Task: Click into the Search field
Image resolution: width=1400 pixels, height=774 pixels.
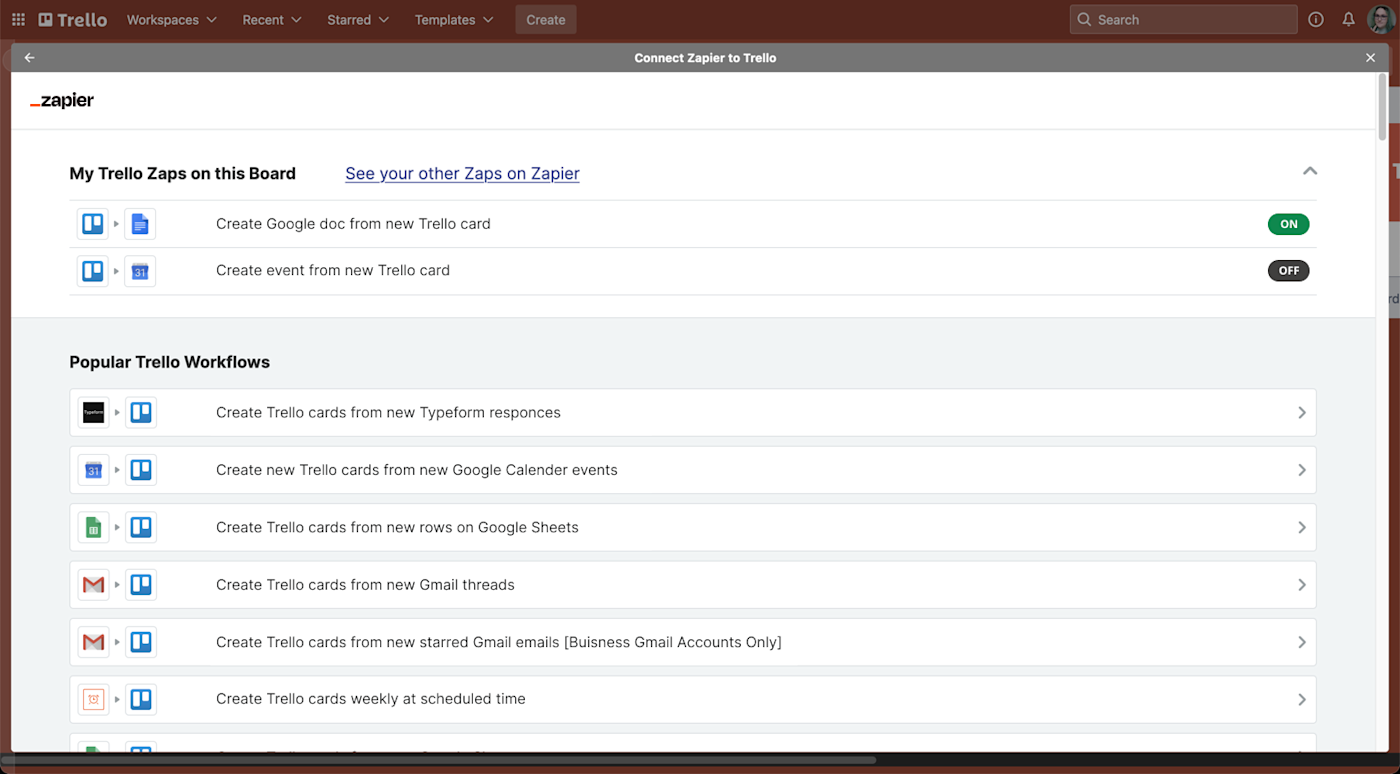Action: 1183,19
